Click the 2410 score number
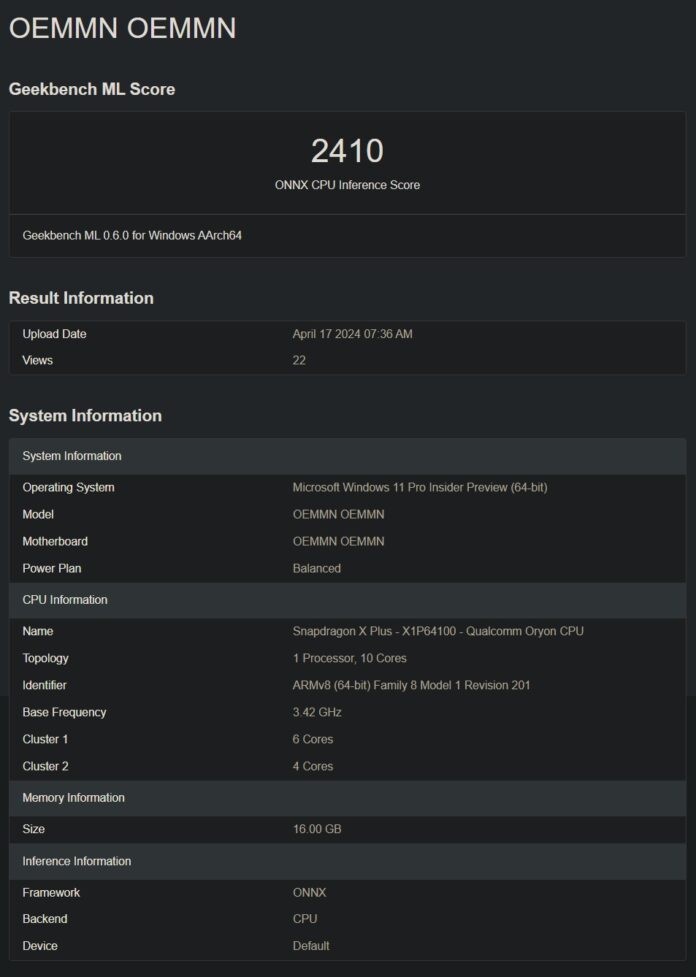Image resolution: width=696 pixels, height=977 pixels. (347, 151)
